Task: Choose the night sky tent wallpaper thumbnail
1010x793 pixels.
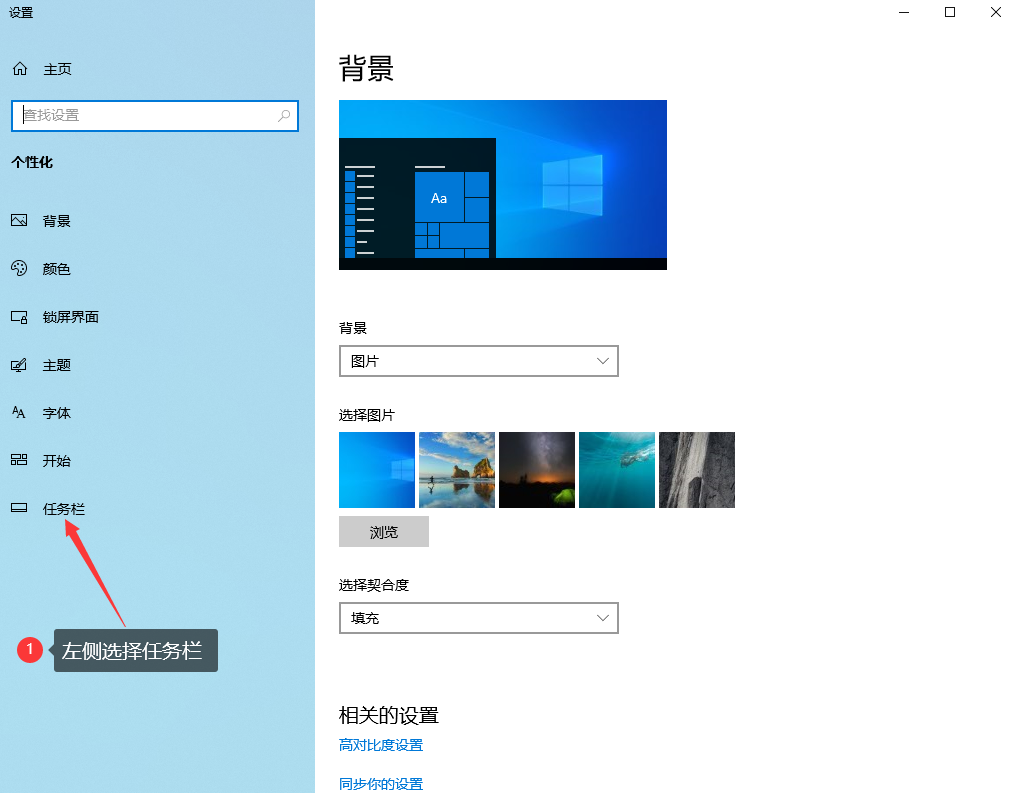Action: click(x=537, y=470)
